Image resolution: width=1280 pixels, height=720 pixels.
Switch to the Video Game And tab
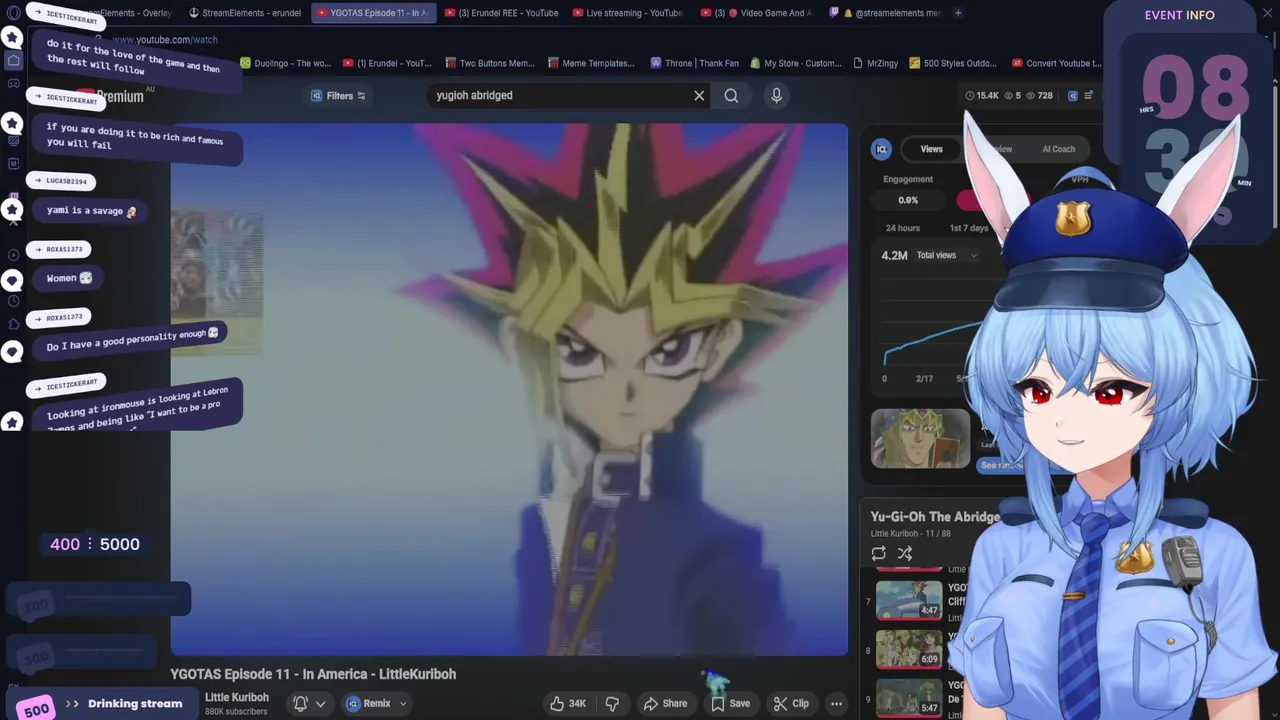tap(757, 13)
